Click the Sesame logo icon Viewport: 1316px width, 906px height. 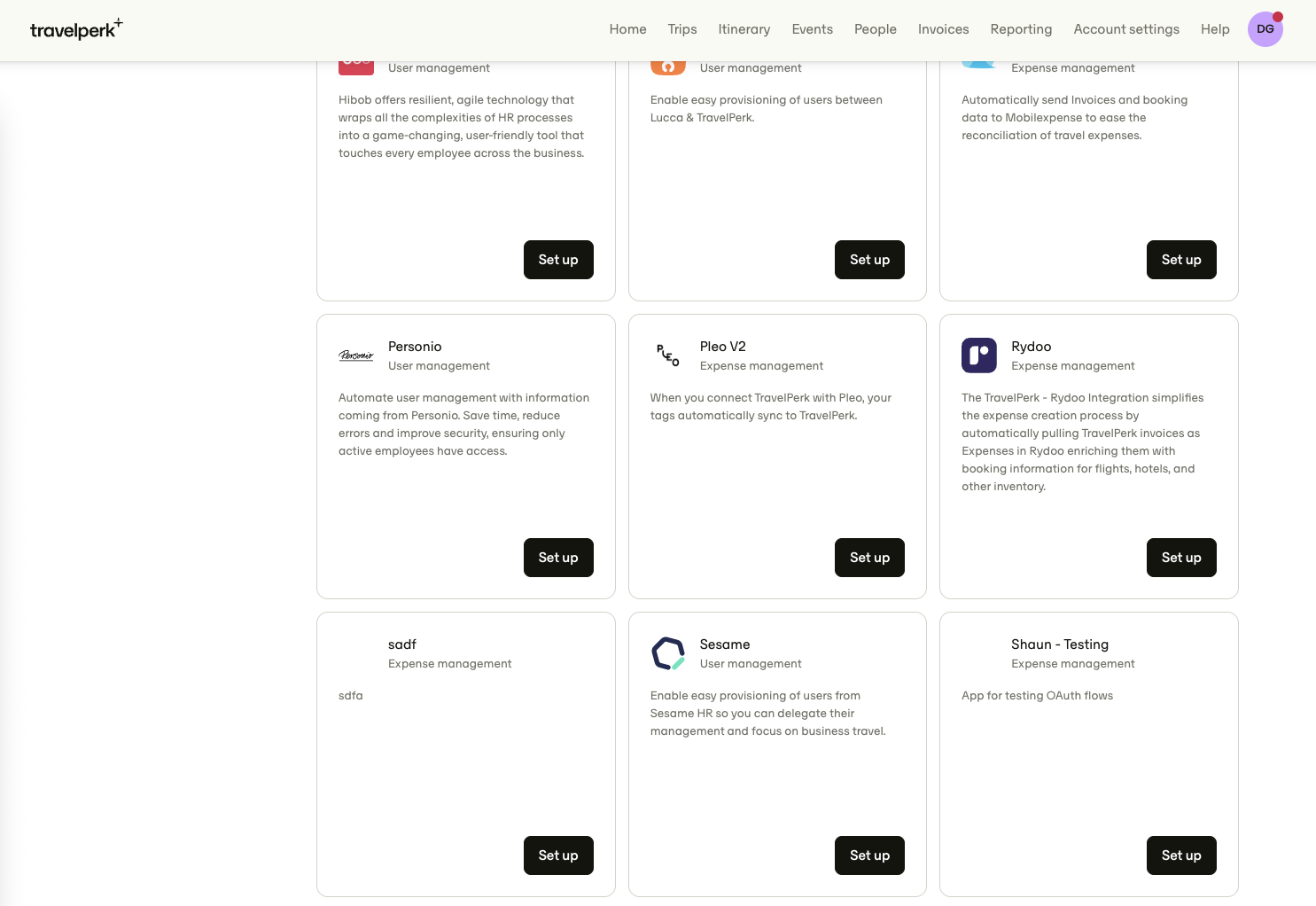coord(668,653)
